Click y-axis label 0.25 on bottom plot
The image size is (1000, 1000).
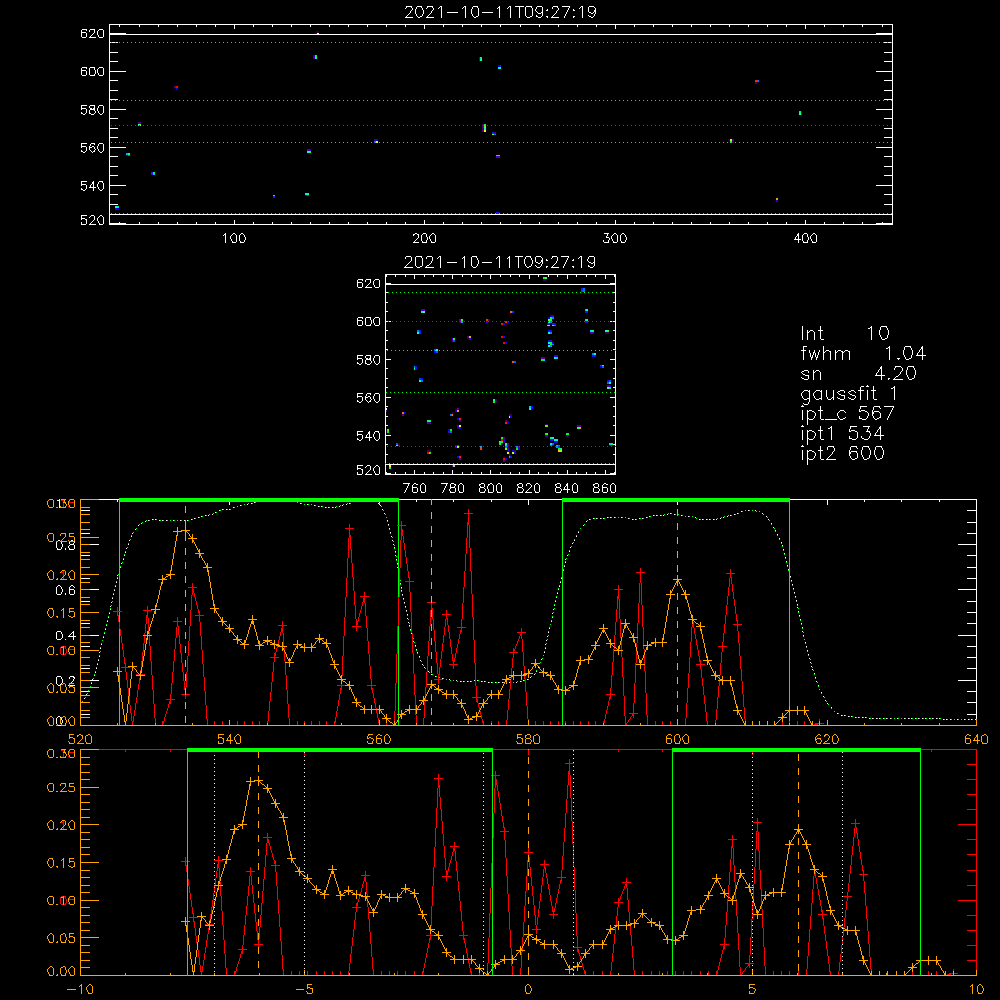click(61, 788)
